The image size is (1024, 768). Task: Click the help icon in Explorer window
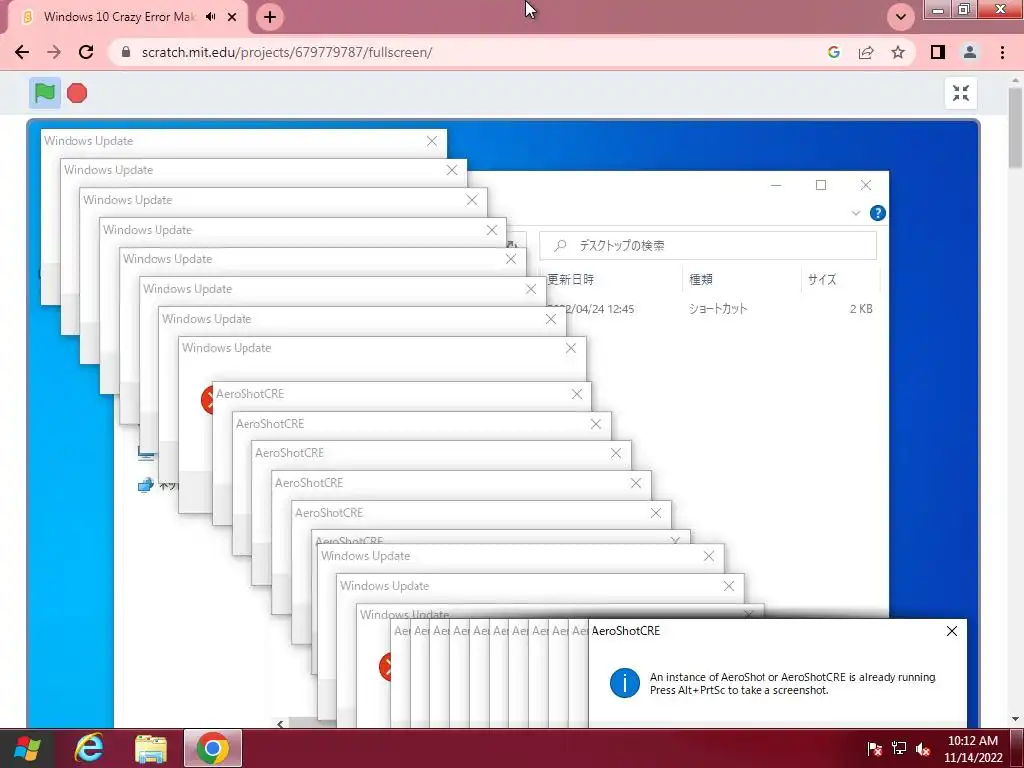878,213
